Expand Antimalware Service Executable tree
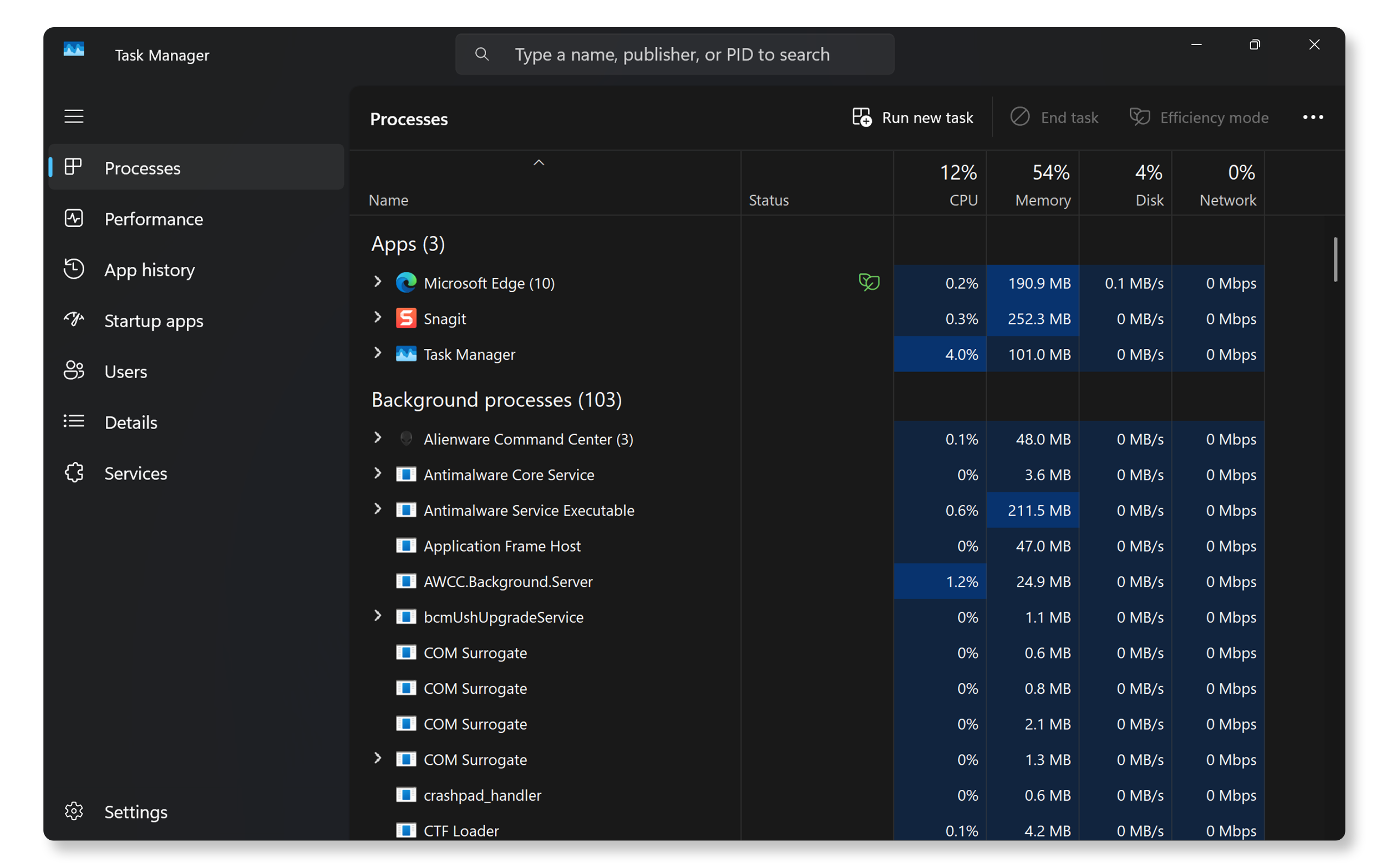 coord(378,510)
